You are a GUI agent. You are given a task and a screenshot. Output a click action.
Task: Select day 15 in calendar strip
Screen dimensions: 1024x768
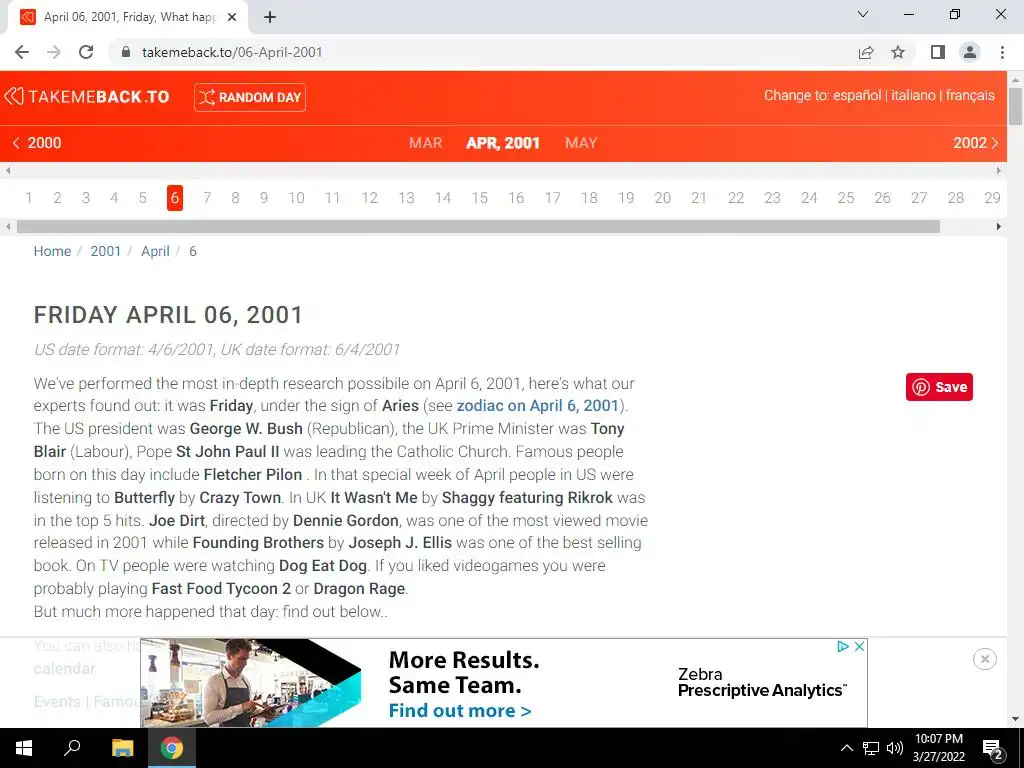tap(480, 198)
